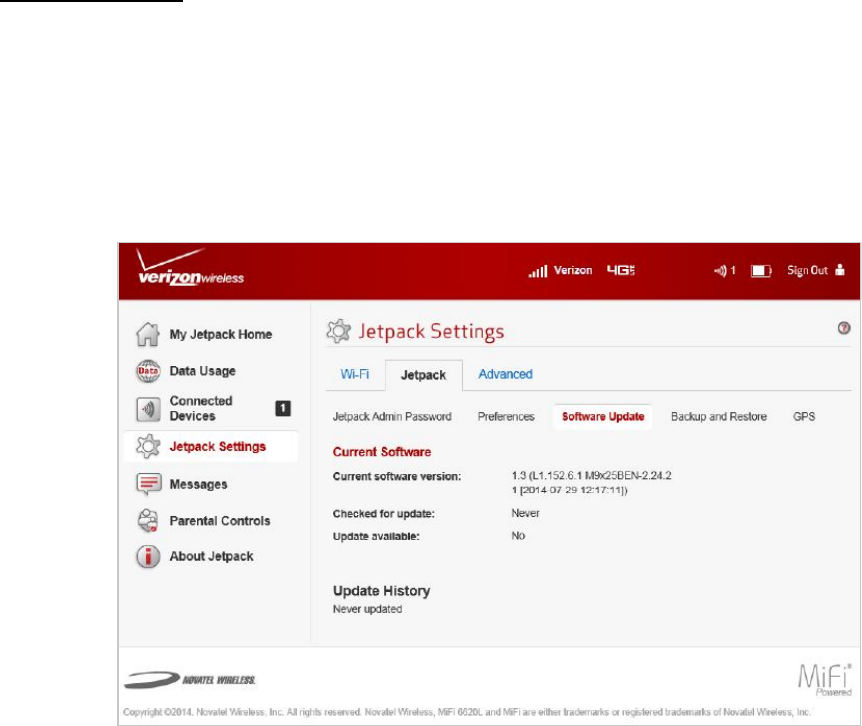862x726 pixels.
Task: Click the help question mark icon
Action: (844, 328)
